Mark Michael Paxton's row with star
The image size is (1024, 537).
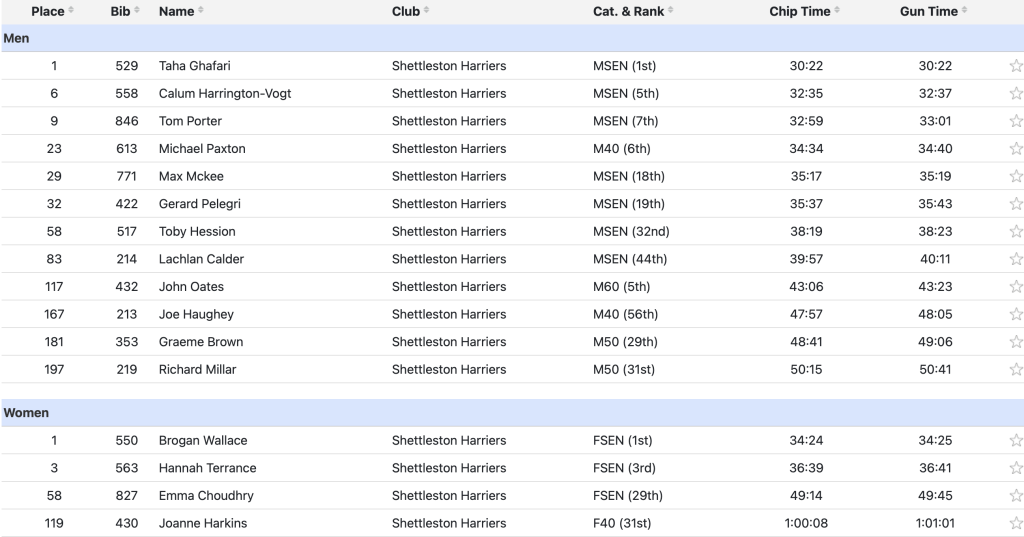point(1016,148)
